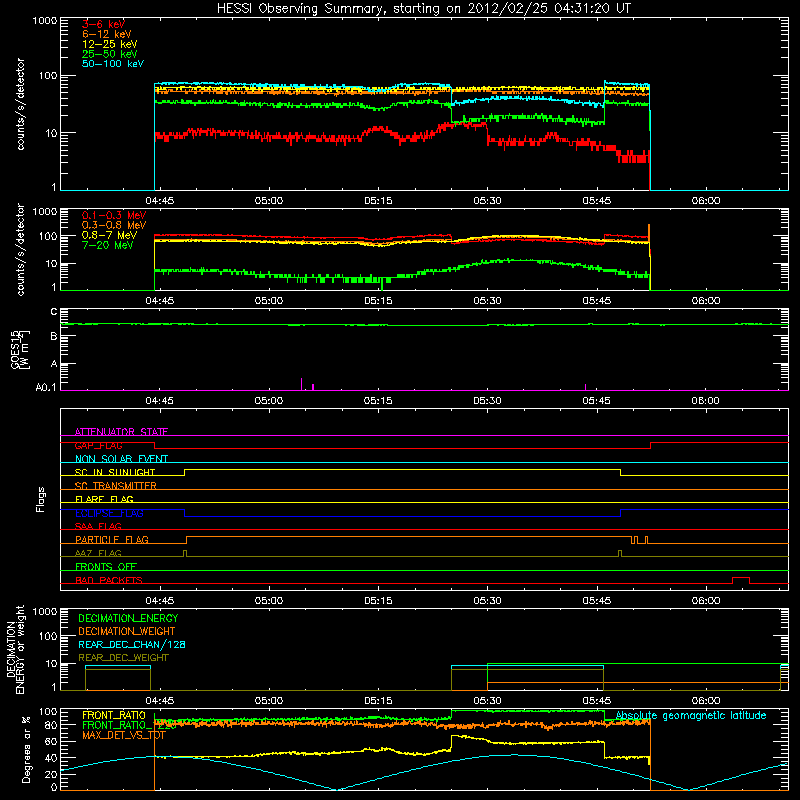Screen dimensions: 800x800
Task: Select the BAD_PACKETS flag label
Action: point(109,580)
